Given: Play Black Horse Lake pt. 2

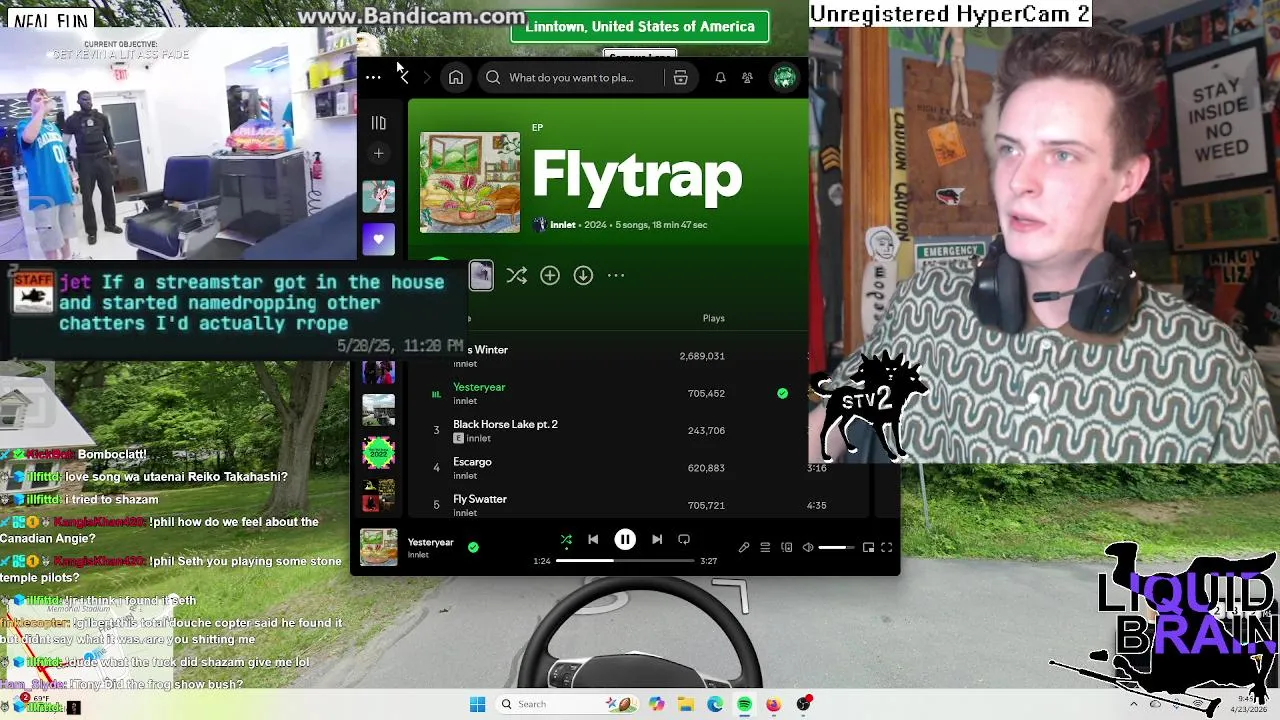Looking at the screenshot, I should pos(505,424).
